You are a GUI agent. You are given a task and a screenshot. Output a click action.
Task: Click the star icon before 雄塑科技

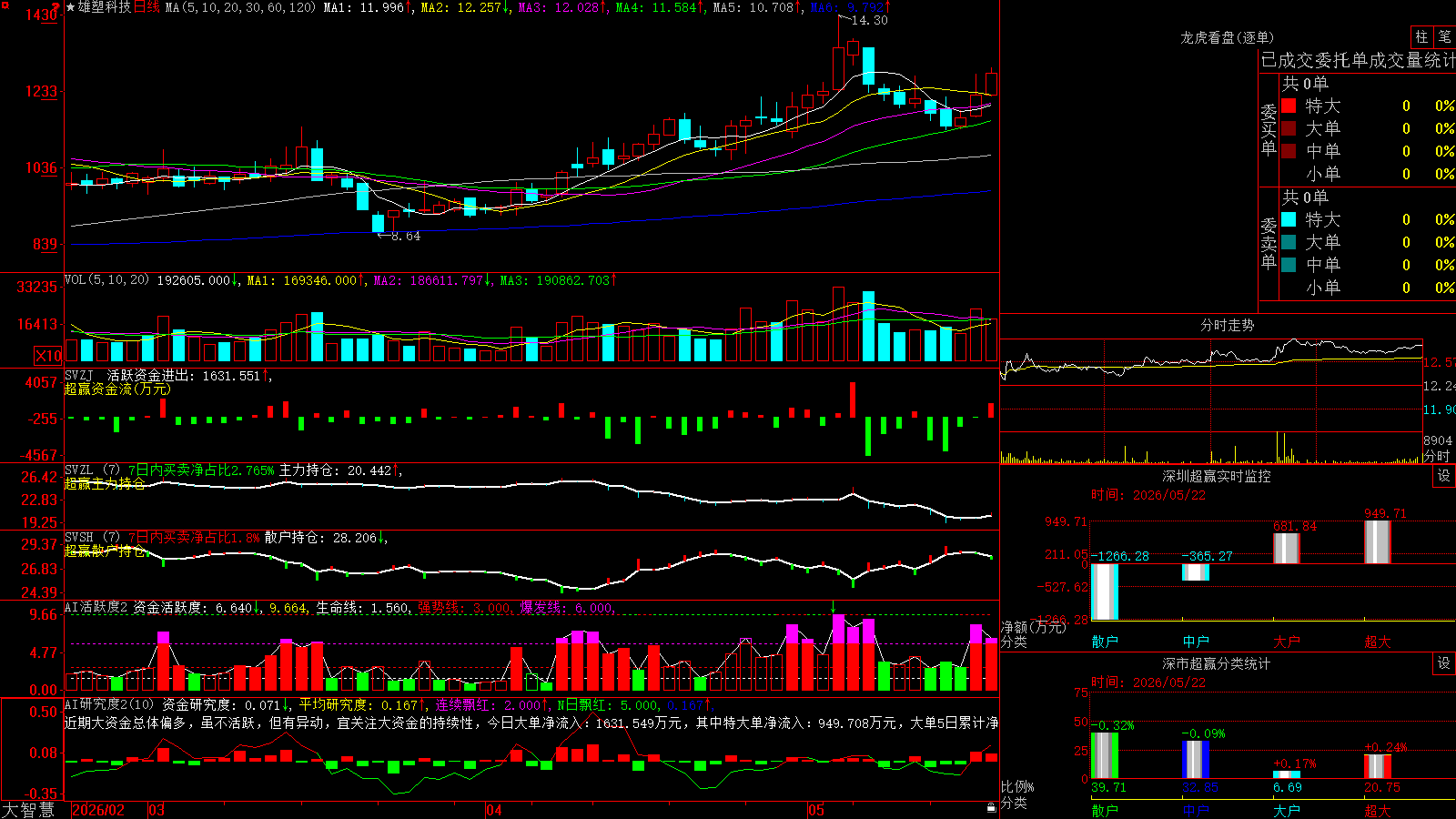(x=70, y=7)
